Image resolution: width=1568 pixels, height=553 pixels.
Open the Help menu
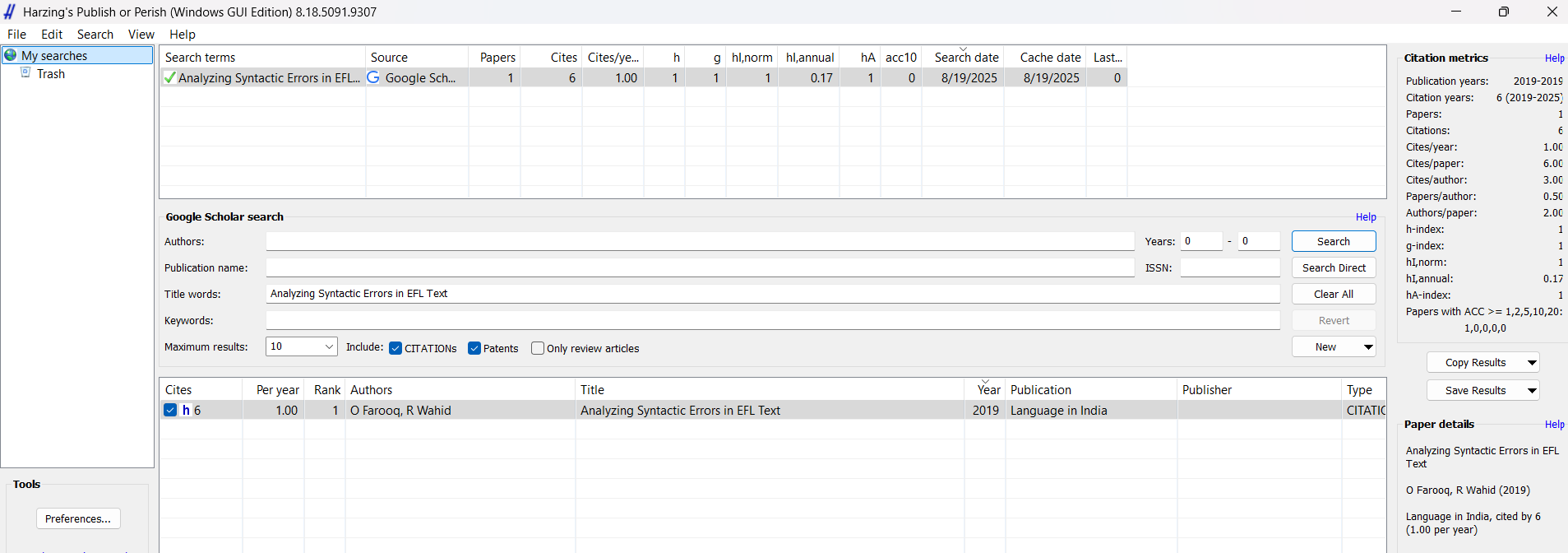tap(183, 35)
